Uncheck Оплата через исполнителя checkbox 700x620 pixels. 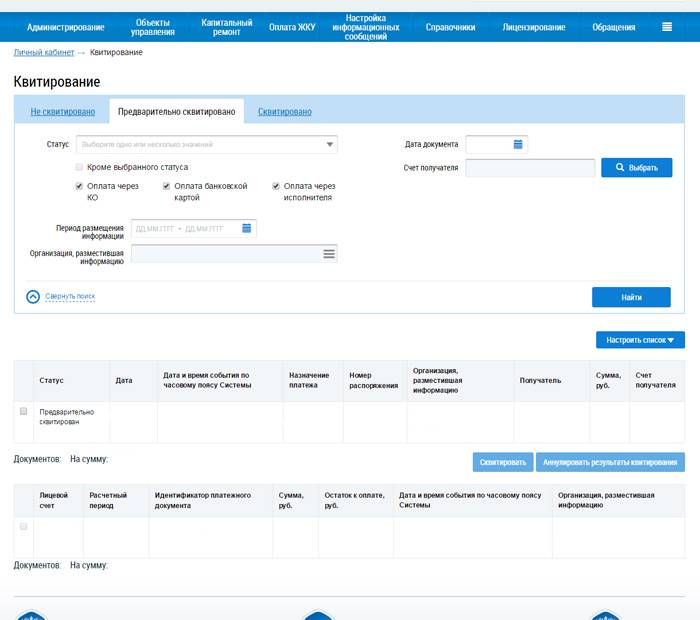276,186
